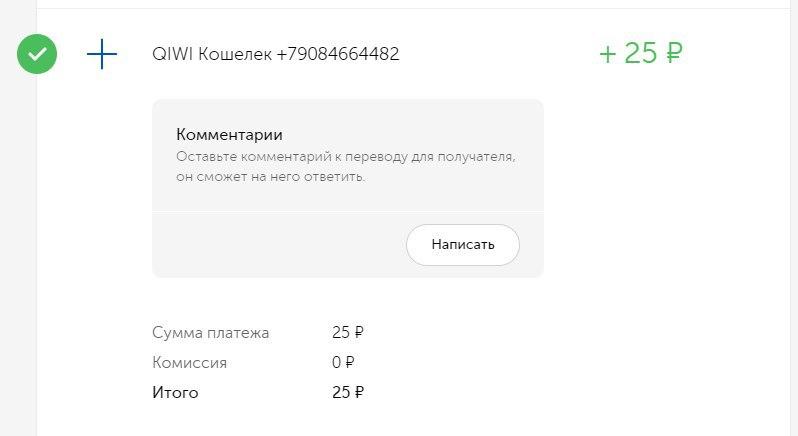Click the 25 ₽ value beside Сумма платежа
This screenshot has height=436, width=798.
347,332
